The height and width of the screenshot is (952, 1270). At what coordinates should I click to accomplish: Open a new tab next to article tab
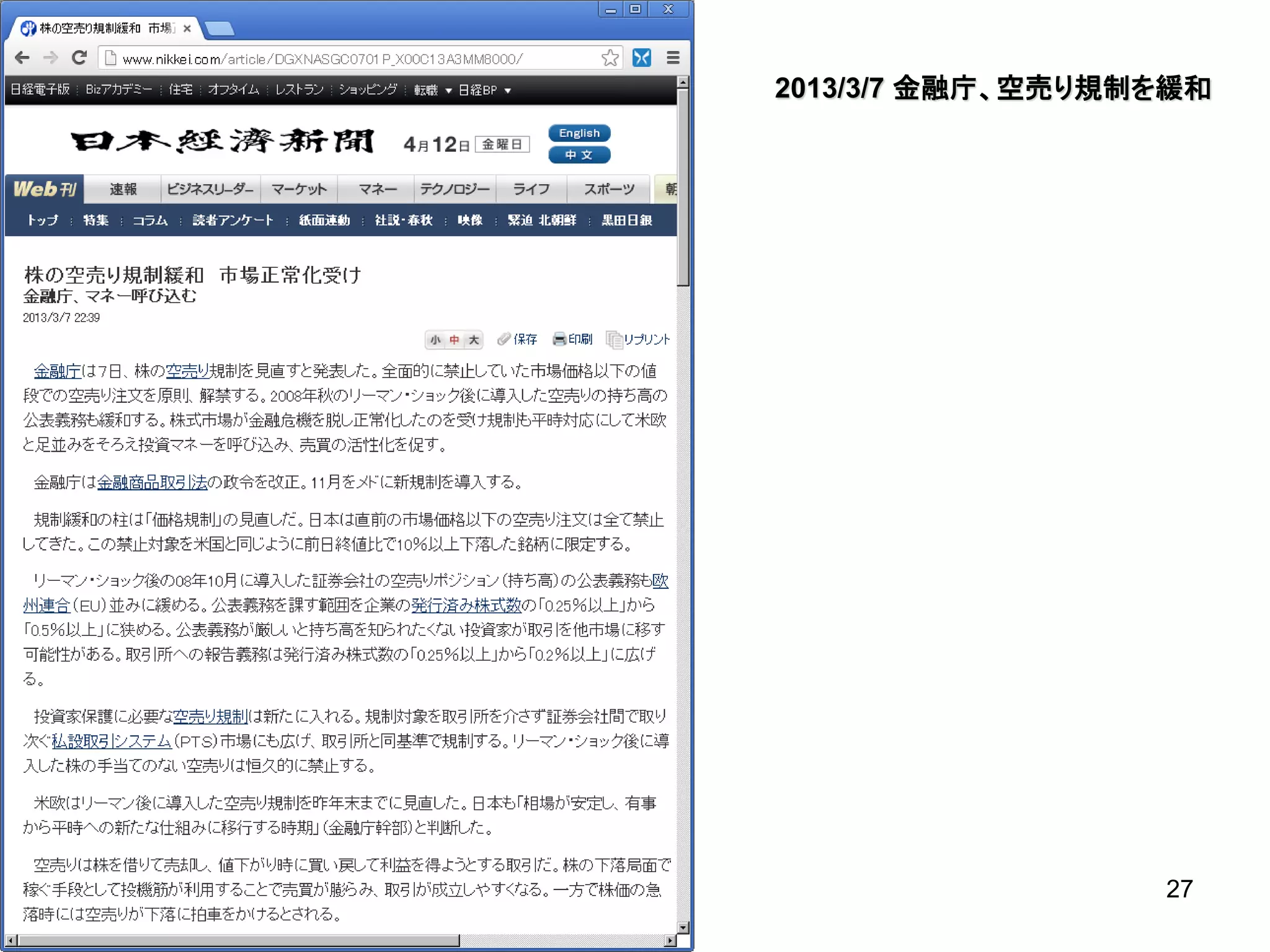[x=219, y=29]
